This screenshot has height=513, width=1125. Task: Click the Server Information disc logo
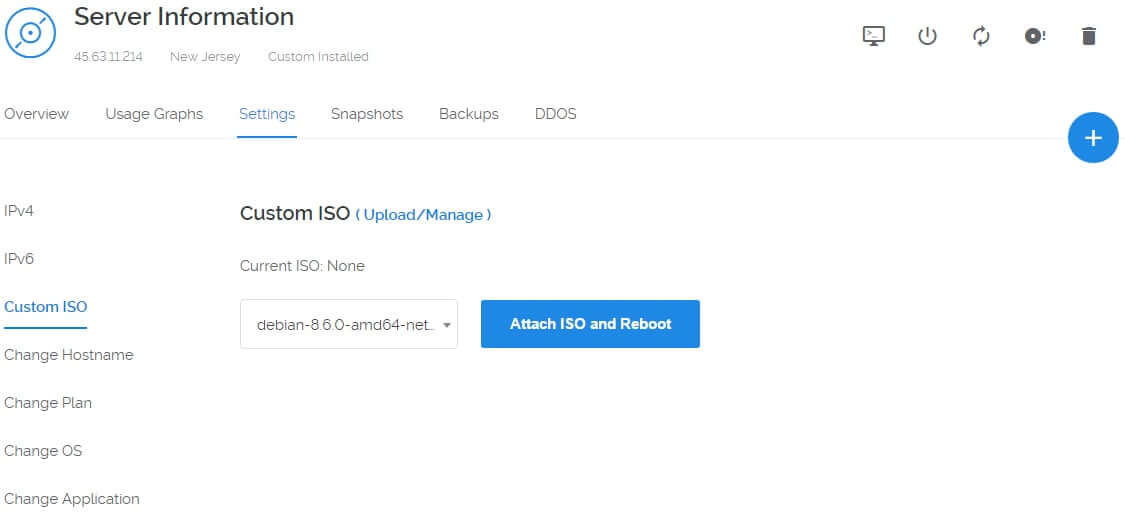(x=31, y=33)
